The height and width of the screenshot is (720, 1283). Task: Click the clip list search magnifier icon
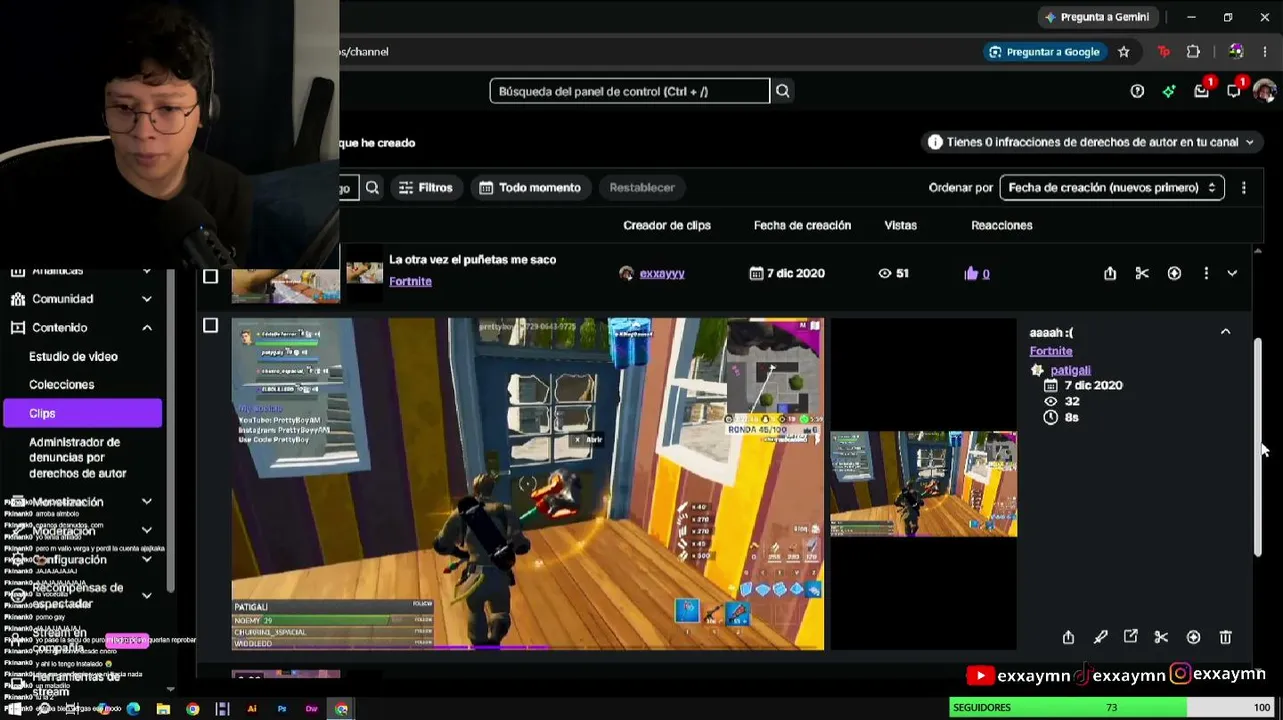point(372,187)
